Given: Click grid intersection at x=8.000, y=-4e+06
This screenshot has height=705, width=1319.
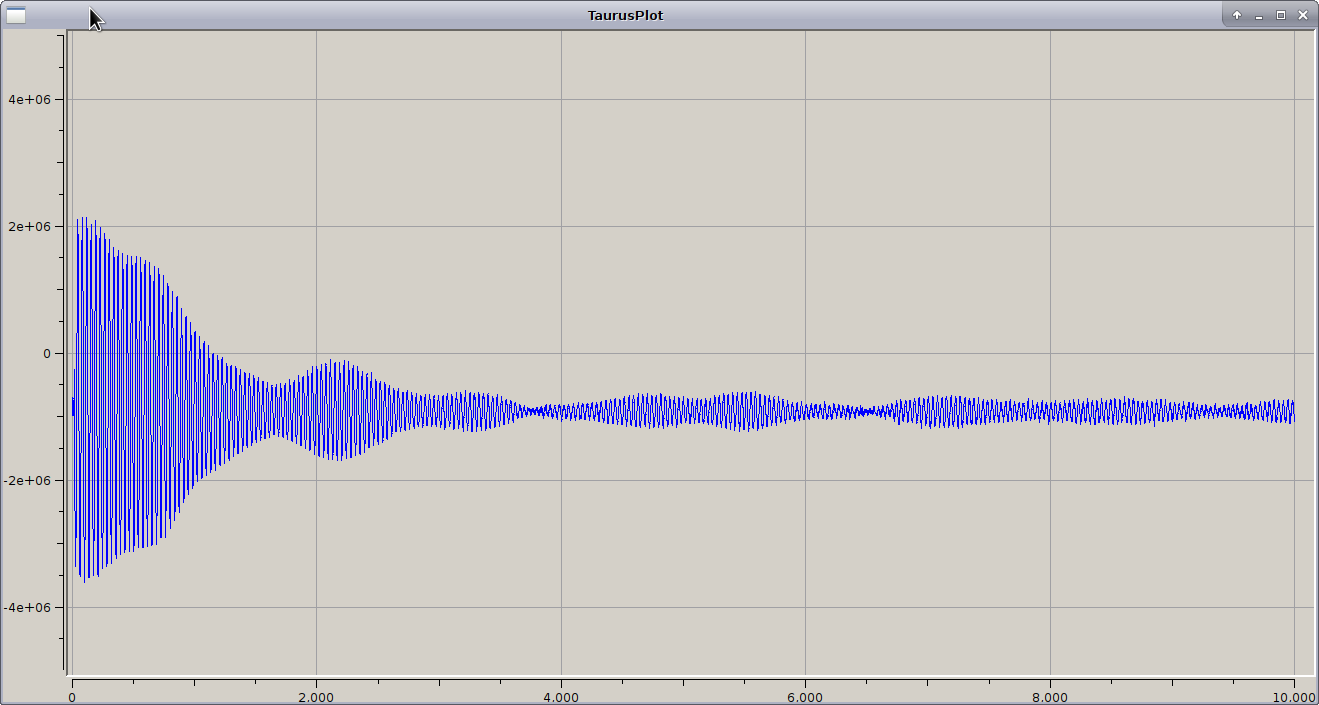Looking at the screenshot, I should 1050,607.
